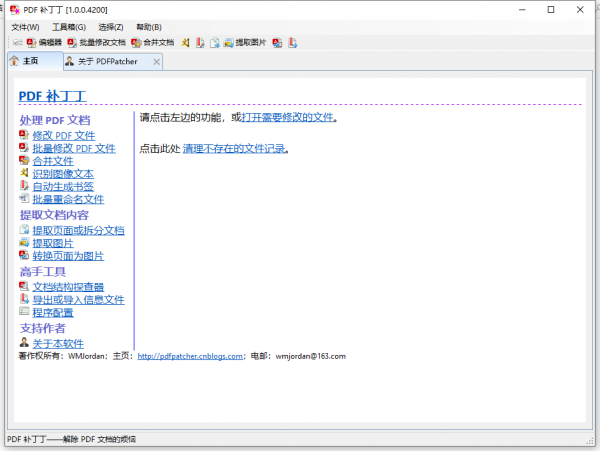Click the 修改 PDF 文件 link
600x451 pixels.
click(x=64, y=135)
